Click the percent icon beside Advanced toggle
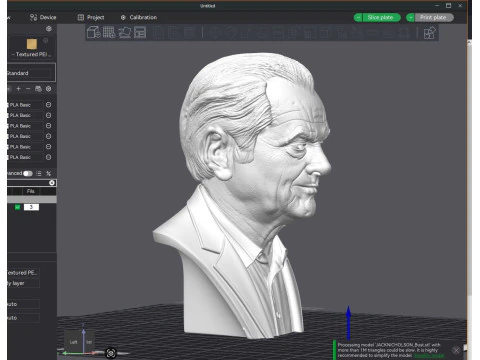This screenshot has width=480, height=360. pos(49,173)
